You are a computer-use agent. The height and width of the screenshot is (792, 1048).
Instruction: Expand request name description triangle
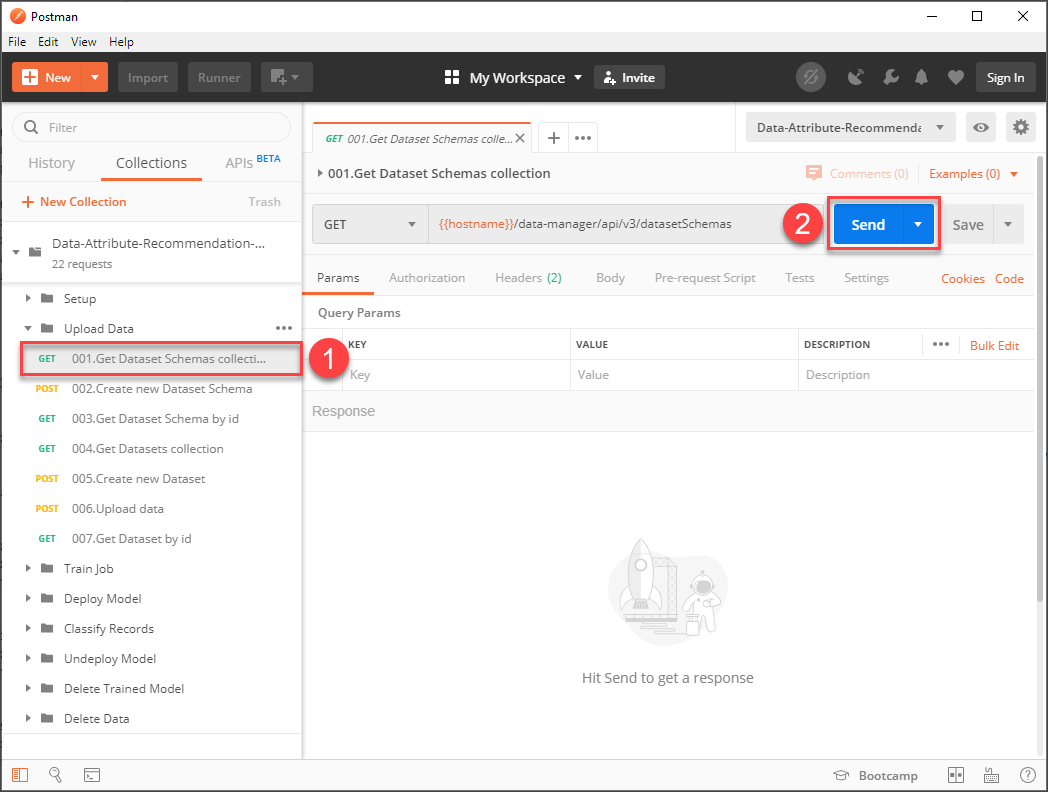pos(320,173)
